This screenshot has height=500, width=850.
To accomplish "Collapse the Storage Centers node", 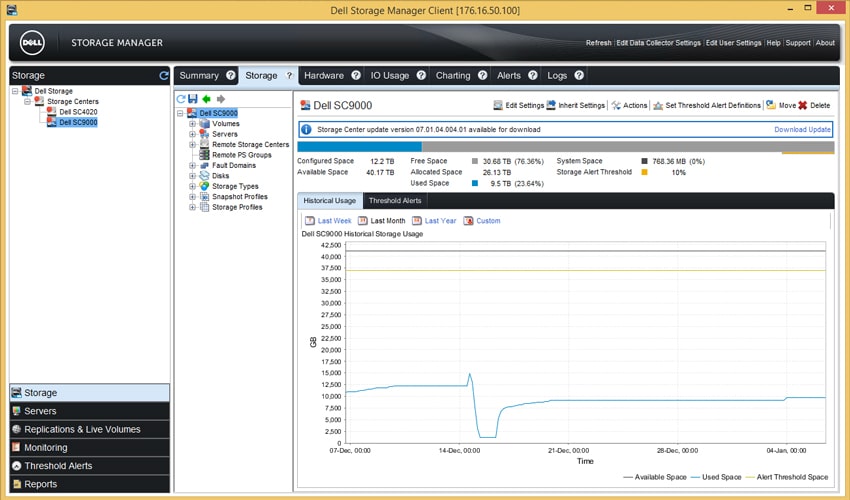I will (27, 101).
